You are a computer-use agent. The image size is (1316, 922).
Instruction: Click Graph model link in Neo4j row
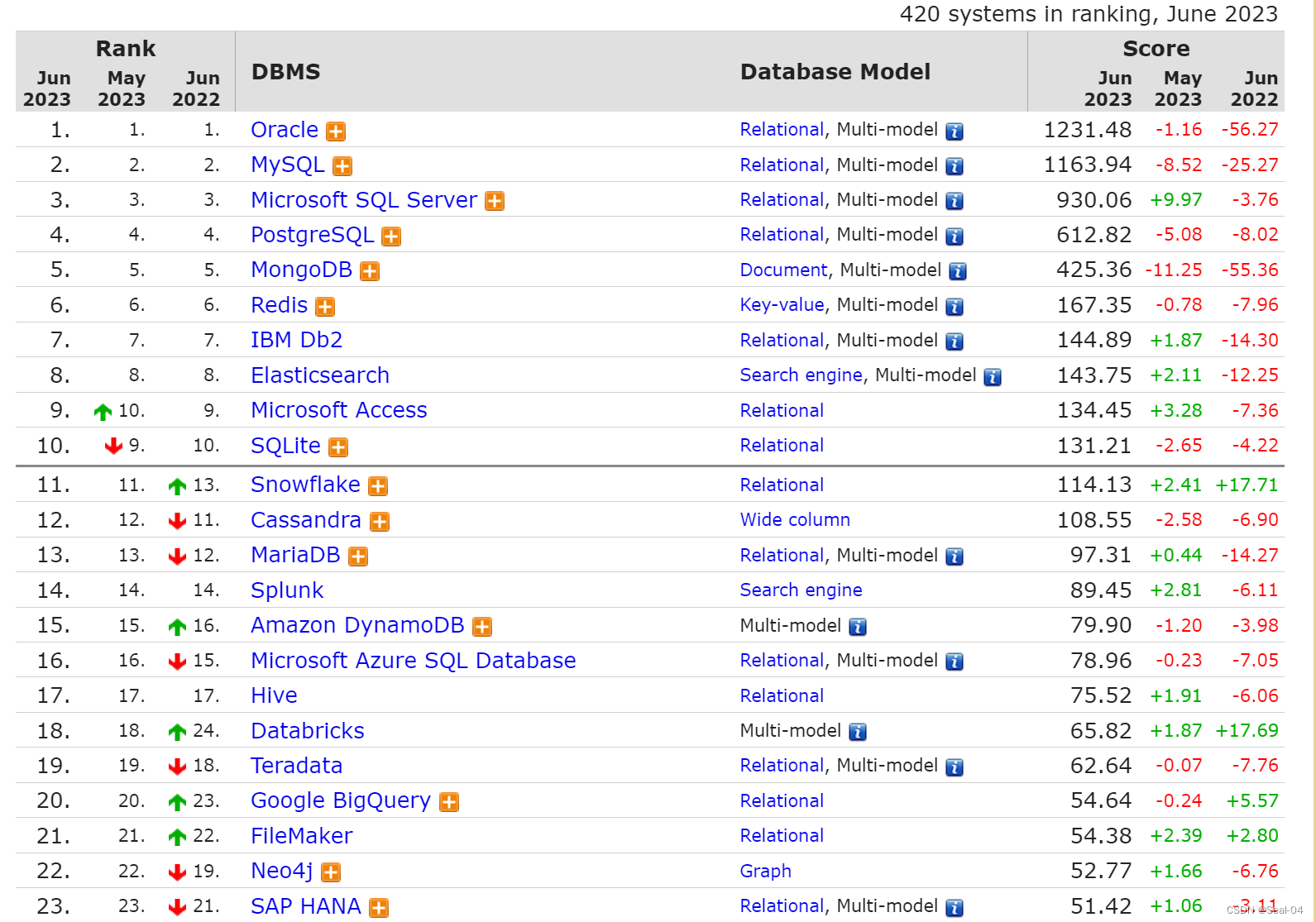point(766,872)
